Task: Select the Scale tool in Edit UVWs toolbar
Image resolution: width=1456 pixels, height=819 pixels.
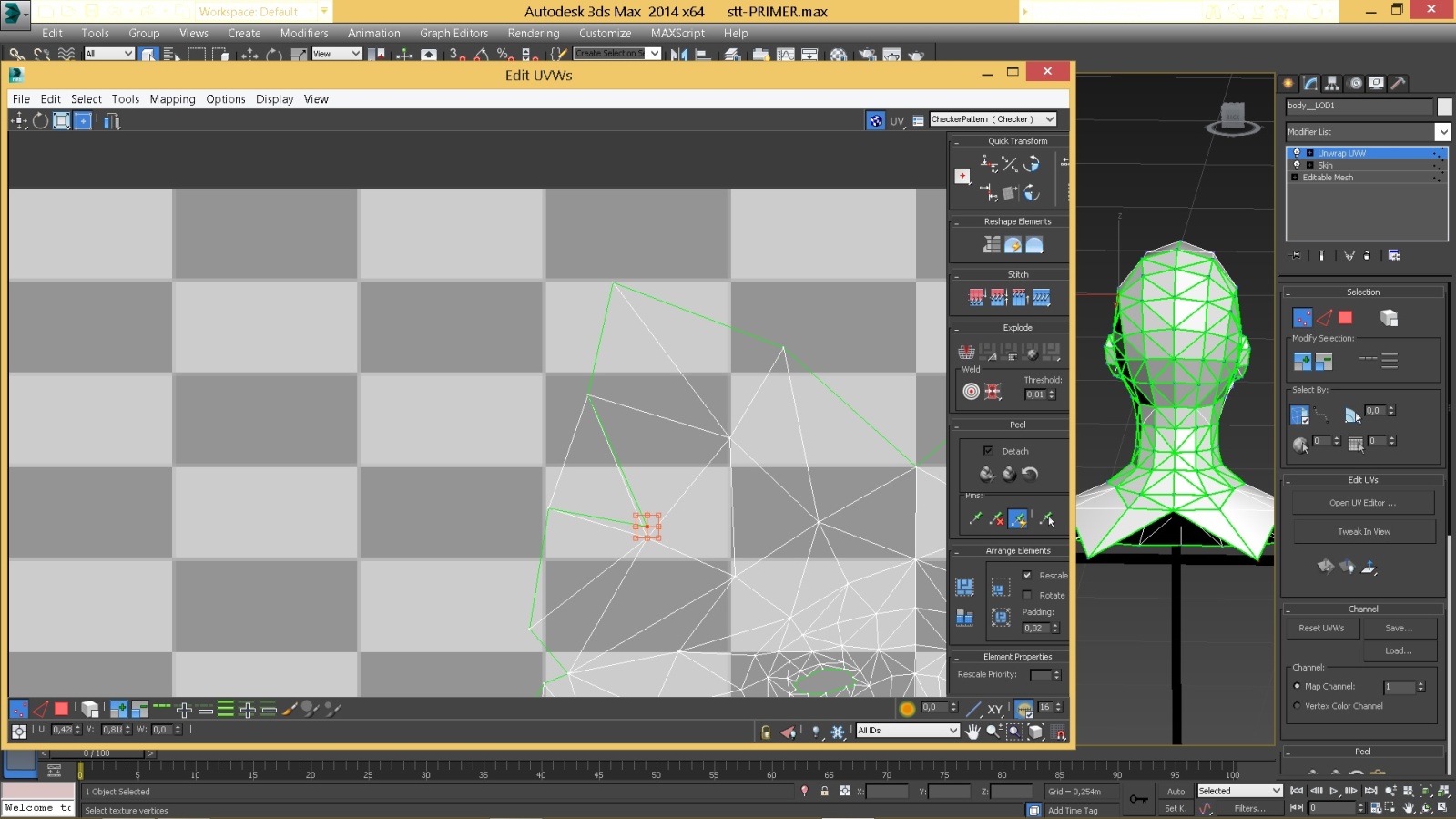Action: (61, 120)
